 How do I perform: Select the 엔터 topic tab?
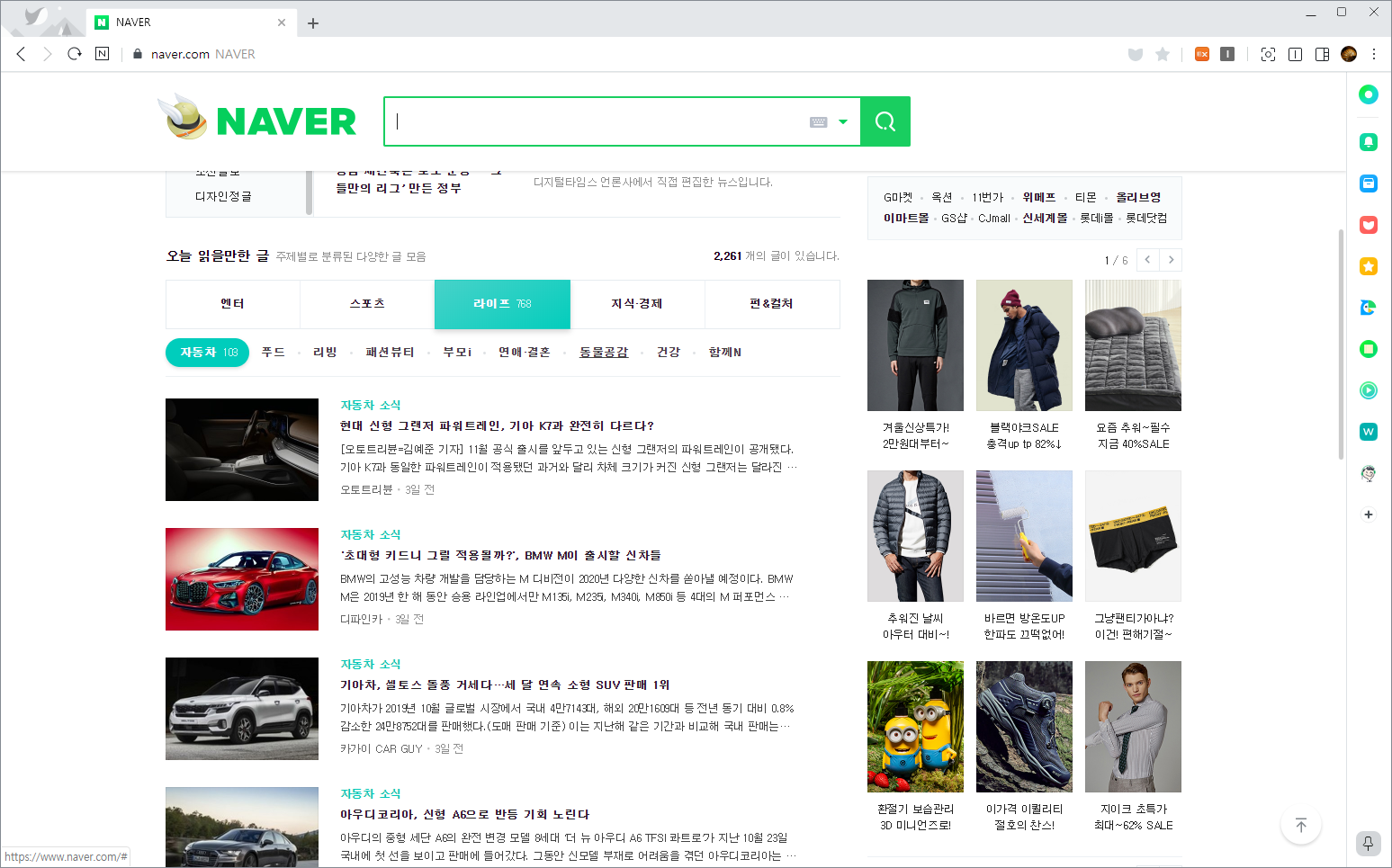233,304
